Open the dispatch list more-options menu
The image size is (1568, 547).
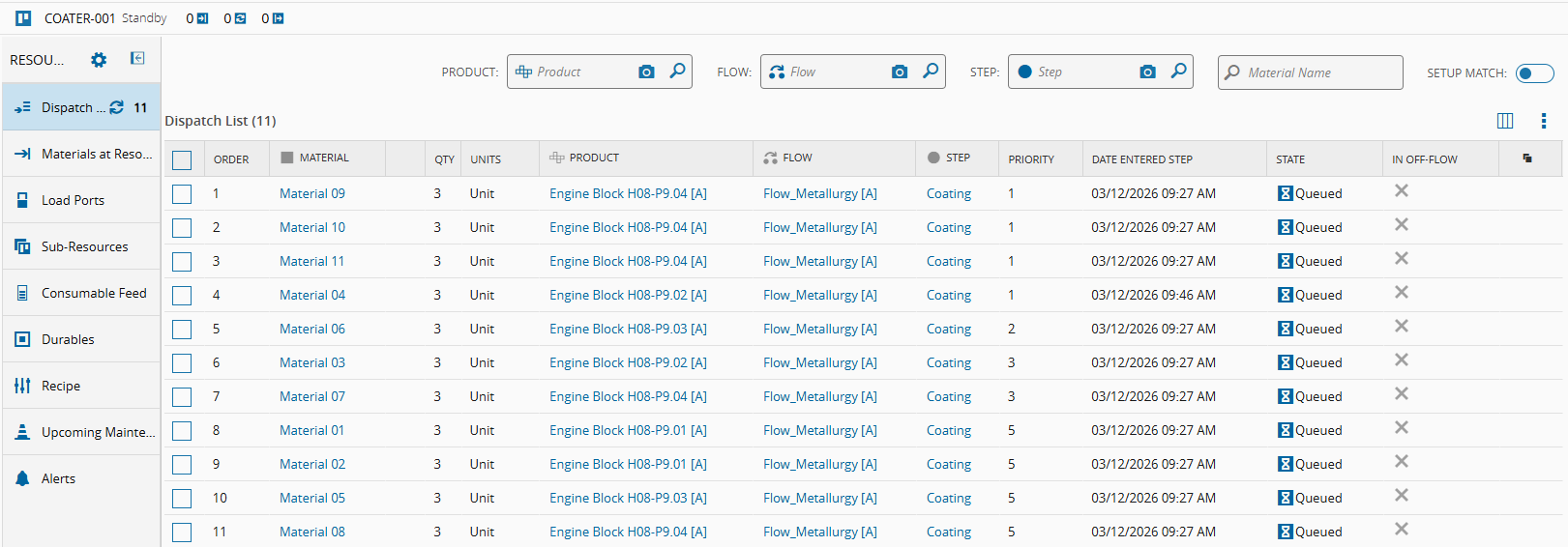[1544, 121]
